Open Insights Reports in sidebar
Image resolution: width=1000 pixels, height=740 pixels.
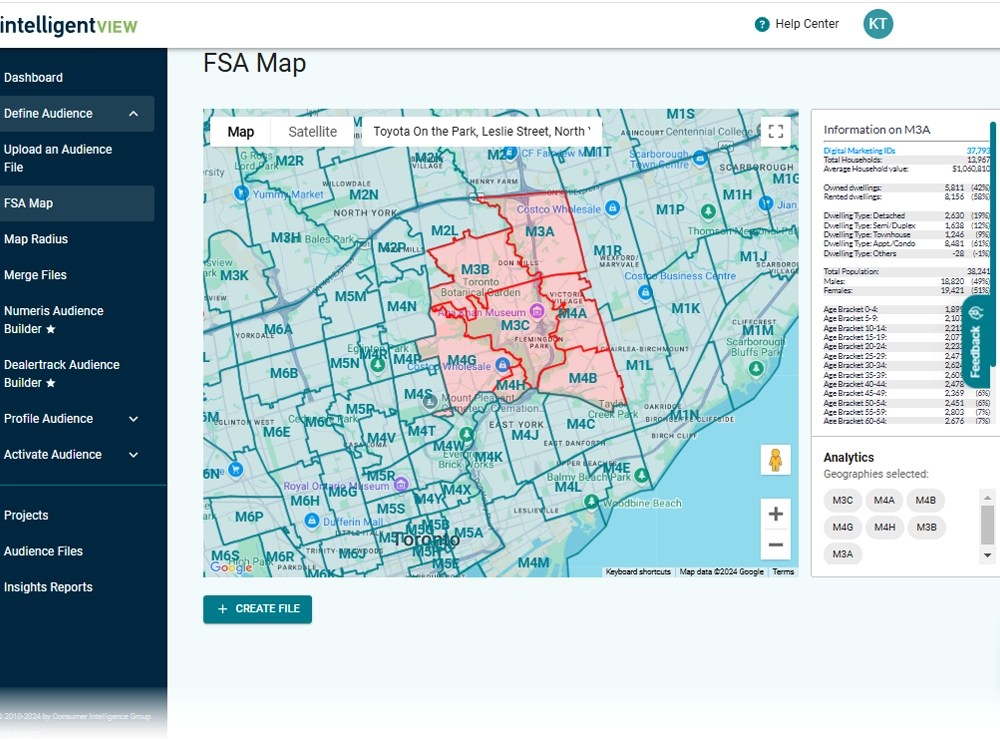point(48,587)
